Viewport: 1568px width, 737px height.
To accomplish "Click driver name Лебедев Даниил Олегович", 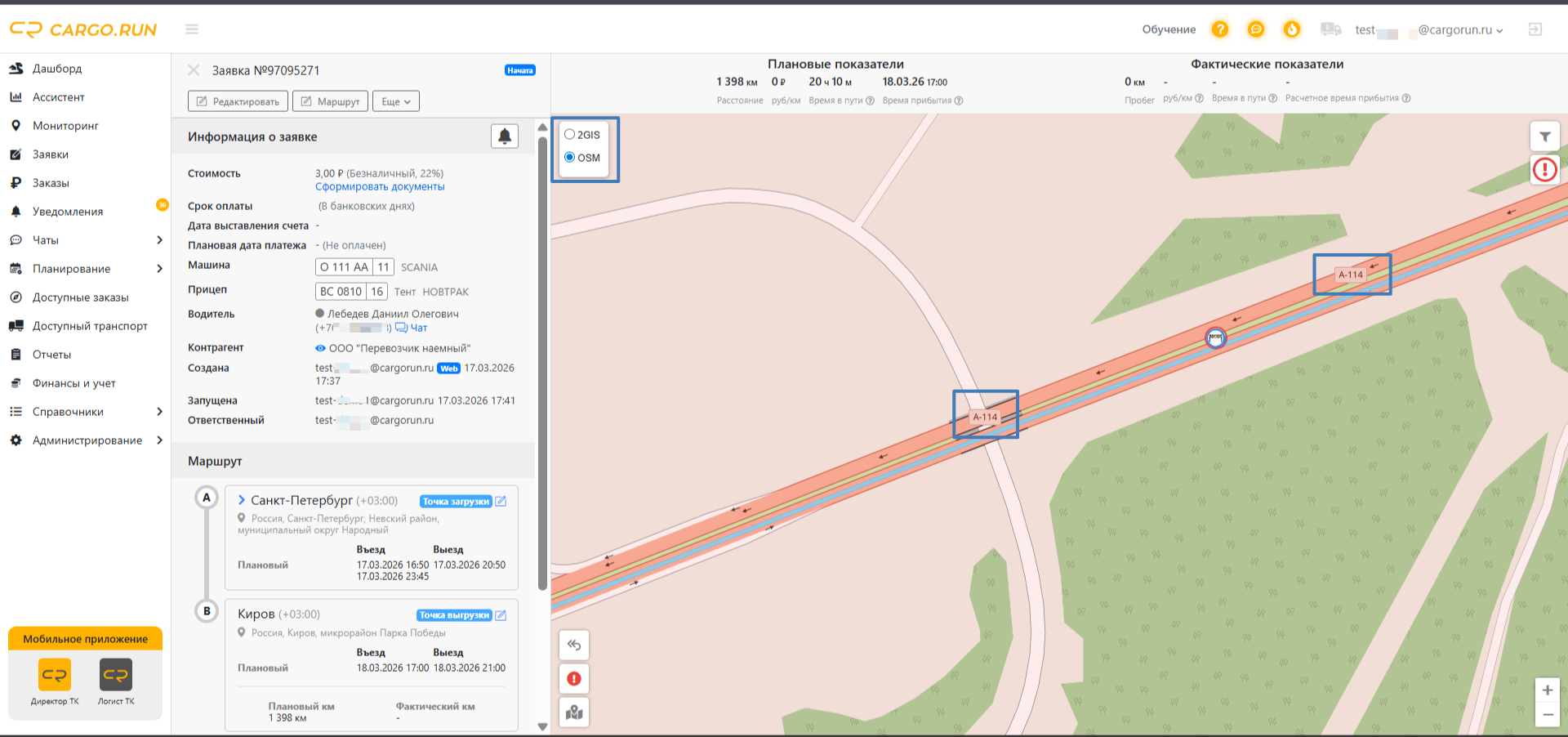I will (393, 314).
